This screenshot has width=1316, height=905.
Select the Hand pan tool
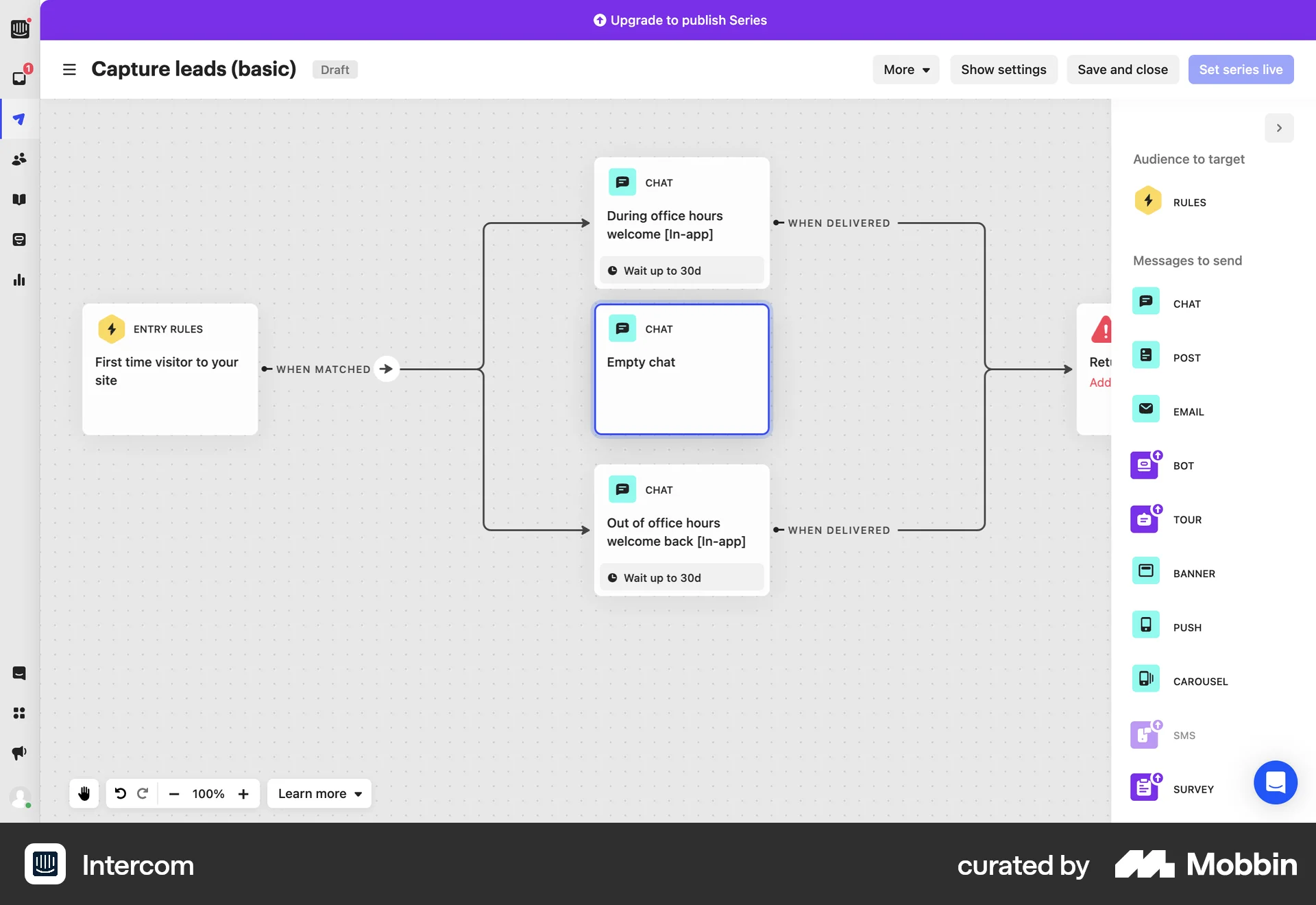[84, 793]
